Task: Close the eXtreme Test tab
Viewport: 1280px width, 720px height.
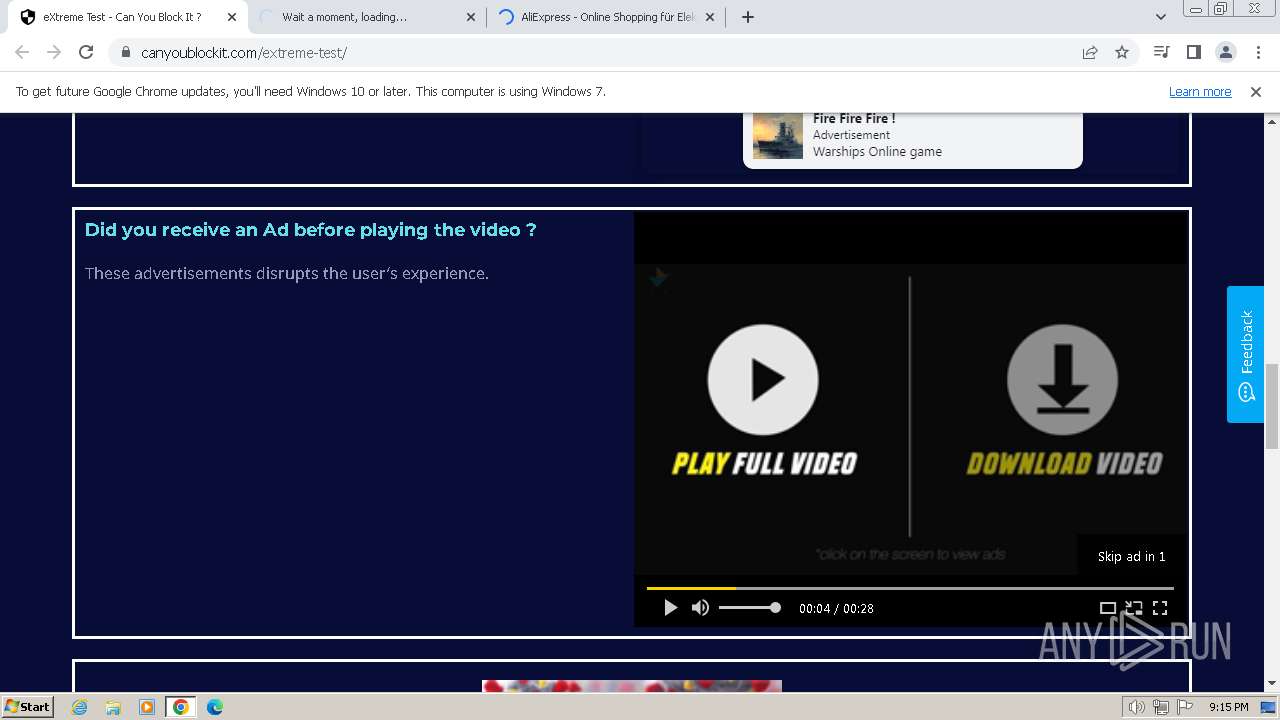Action: tap(232, 17)
